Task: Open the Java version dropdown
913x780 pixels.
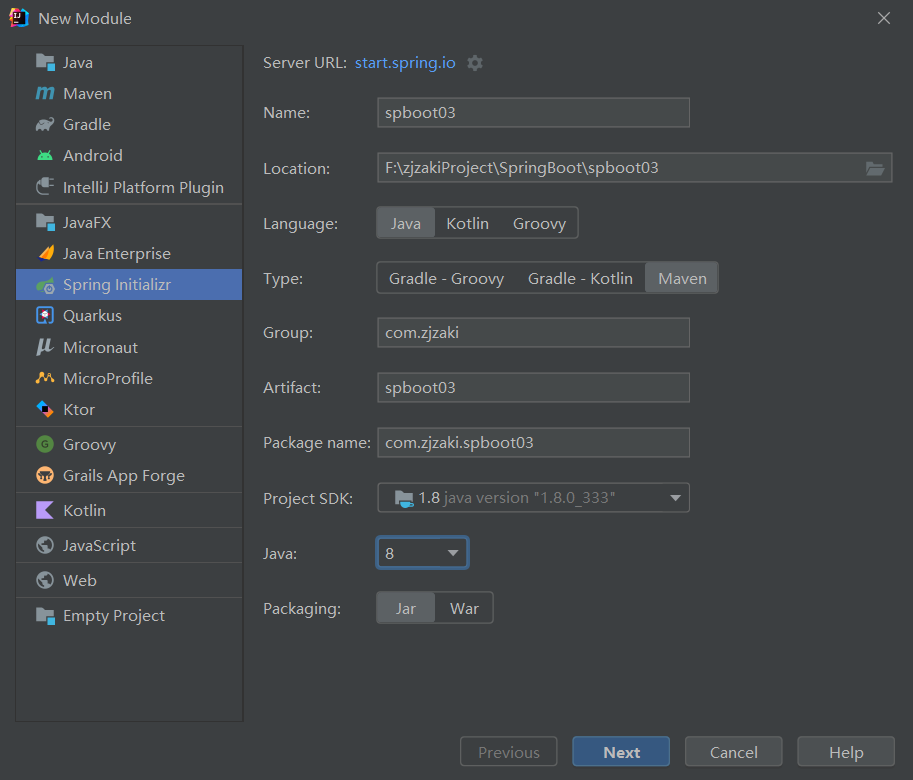Action: pos(422,553)
